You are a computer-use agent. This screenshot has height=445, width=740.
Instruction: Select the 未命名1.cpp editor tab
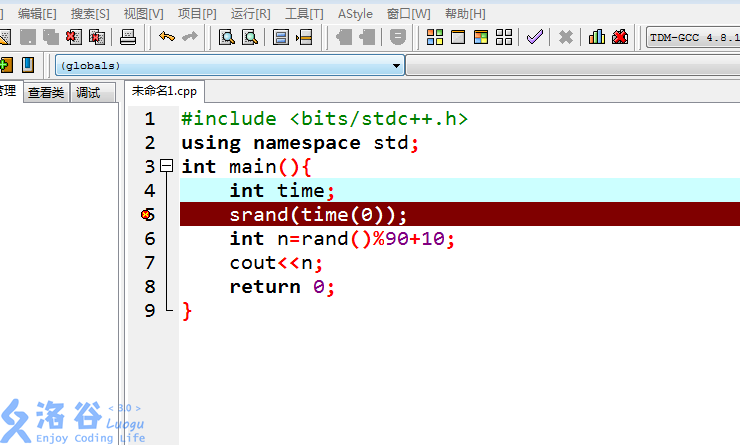[x=165, y=91]
